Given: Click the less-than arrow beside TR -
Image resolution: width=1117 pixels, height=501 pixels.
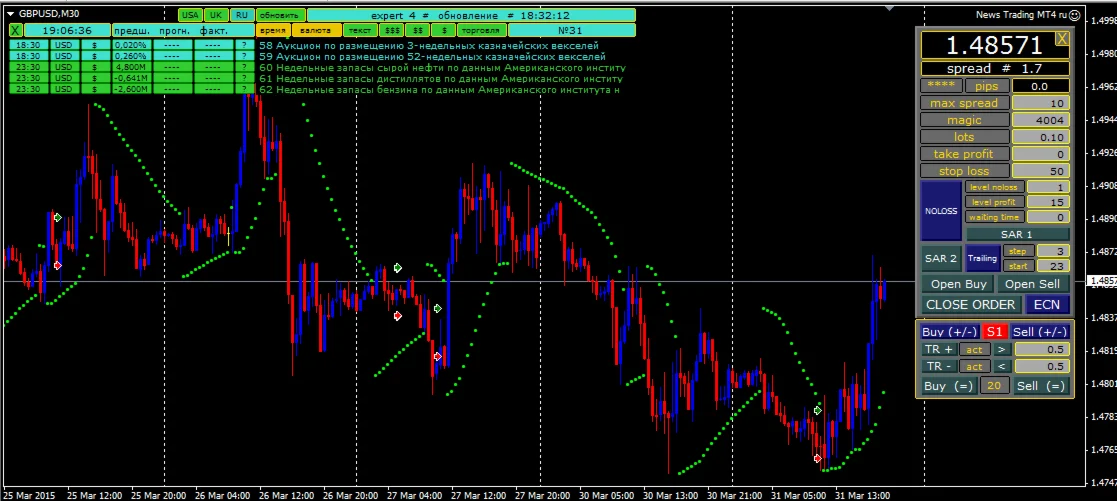Looking at the screenshot, I should [1003, 367].
